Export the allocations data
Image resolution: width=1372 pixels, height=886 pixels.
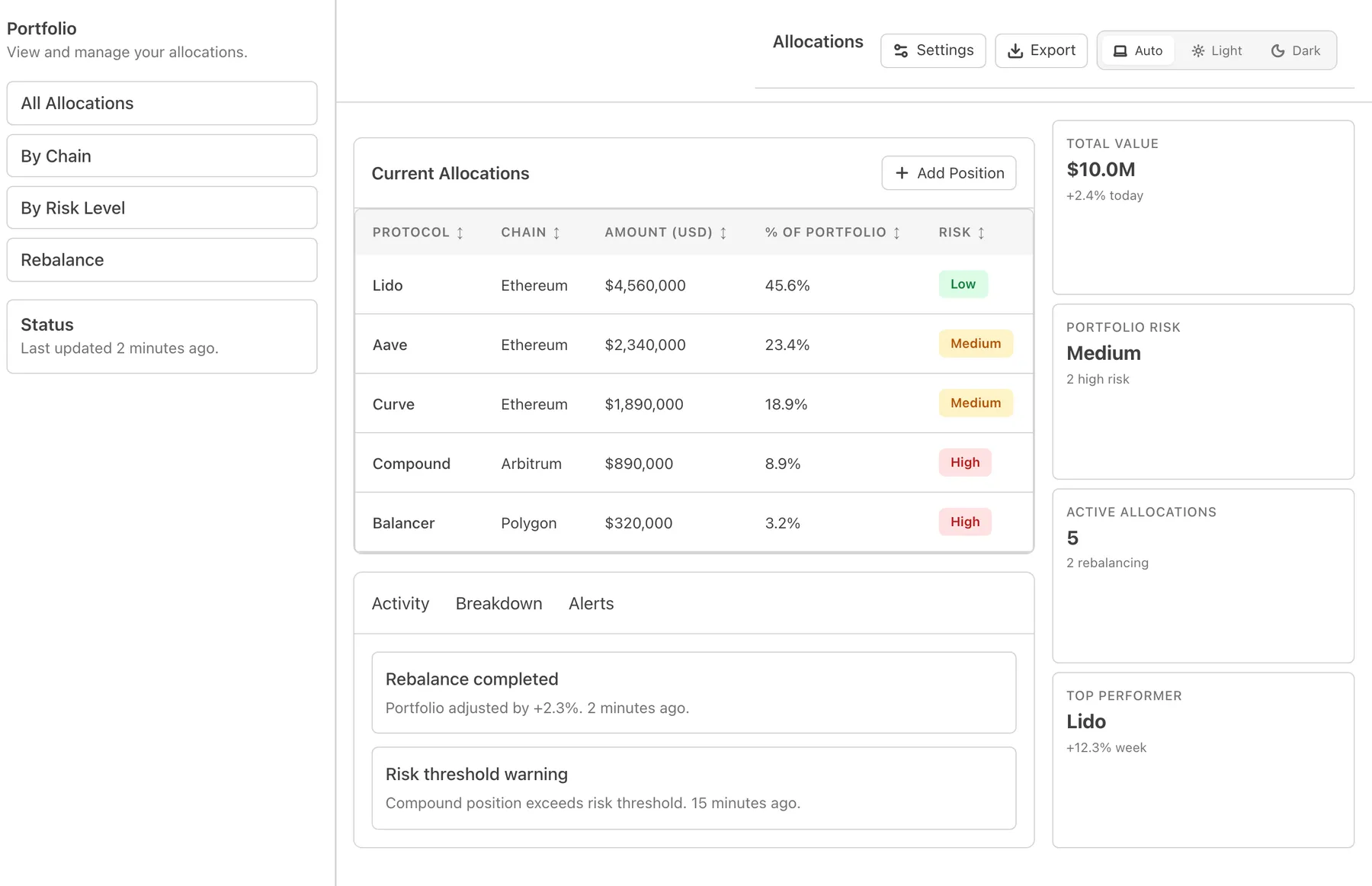click(1041, 50)
